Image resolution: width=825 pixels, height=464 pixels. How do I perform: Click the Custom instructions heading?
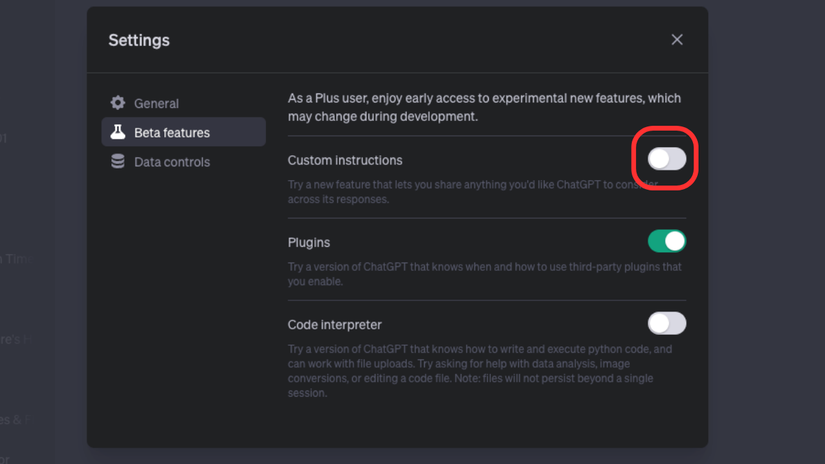[x=345, y=160]
